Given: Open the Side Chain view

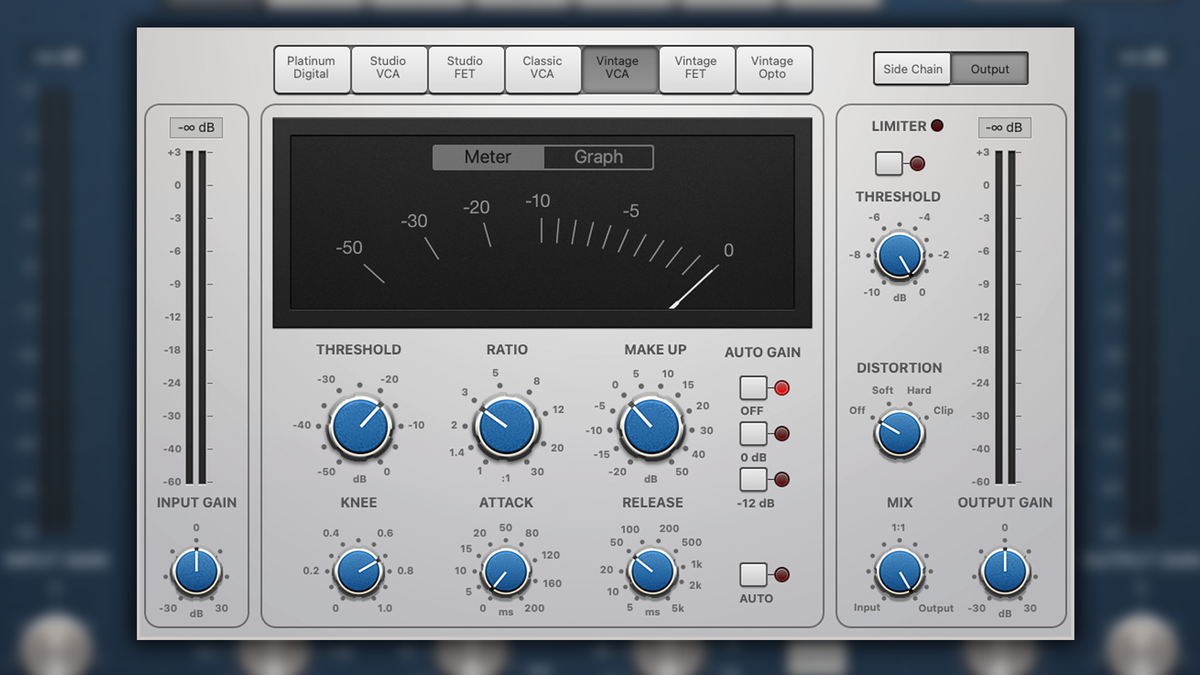Looking at the screenshot, I should pyautogui.click(x=911, y=68).
